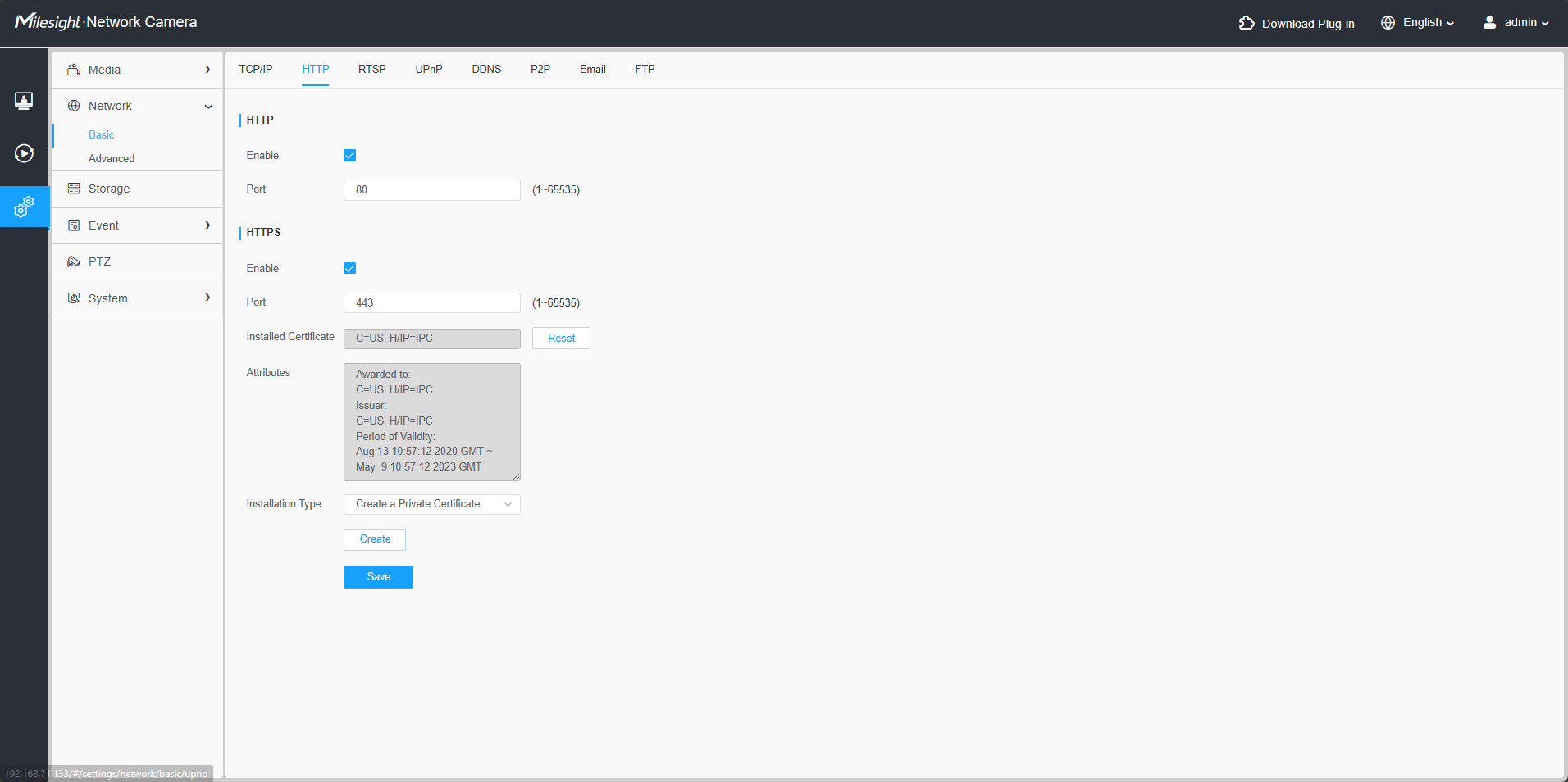Expand the System menu chevron
1568x782 pixels.
point(207,298)
